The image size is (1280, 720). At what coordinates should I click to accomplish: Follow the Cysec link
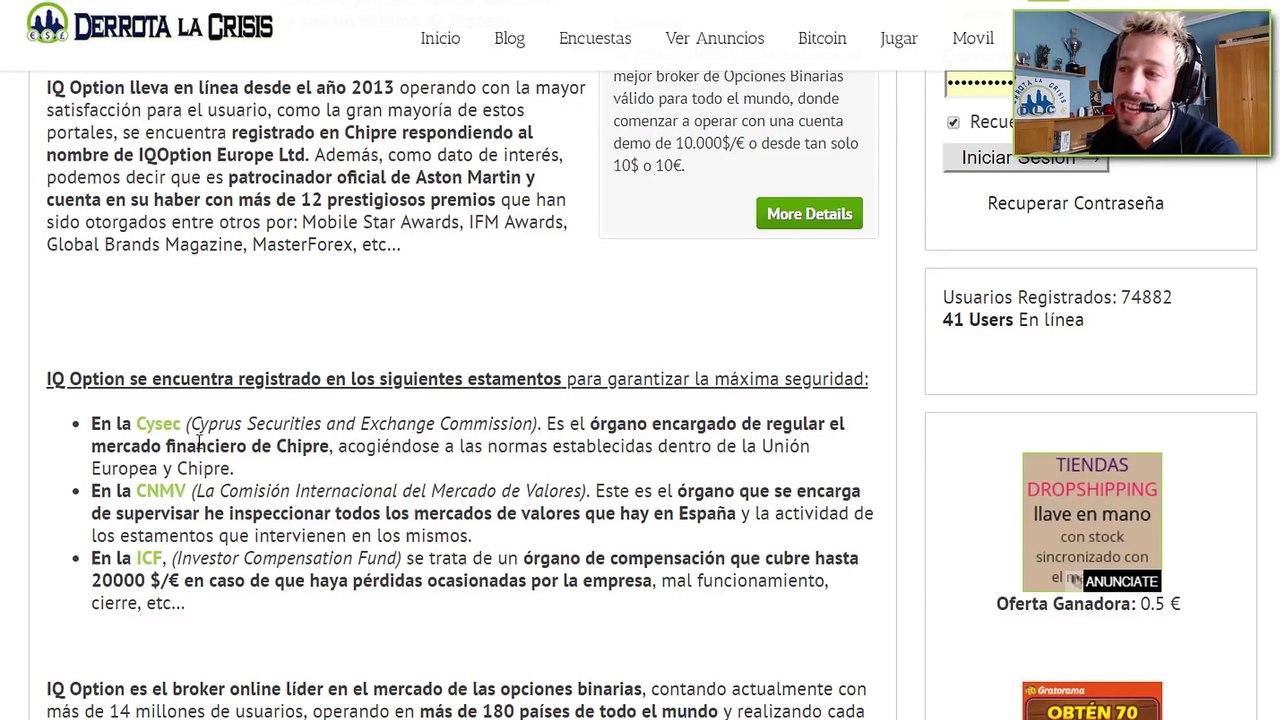tap(158, 423)
